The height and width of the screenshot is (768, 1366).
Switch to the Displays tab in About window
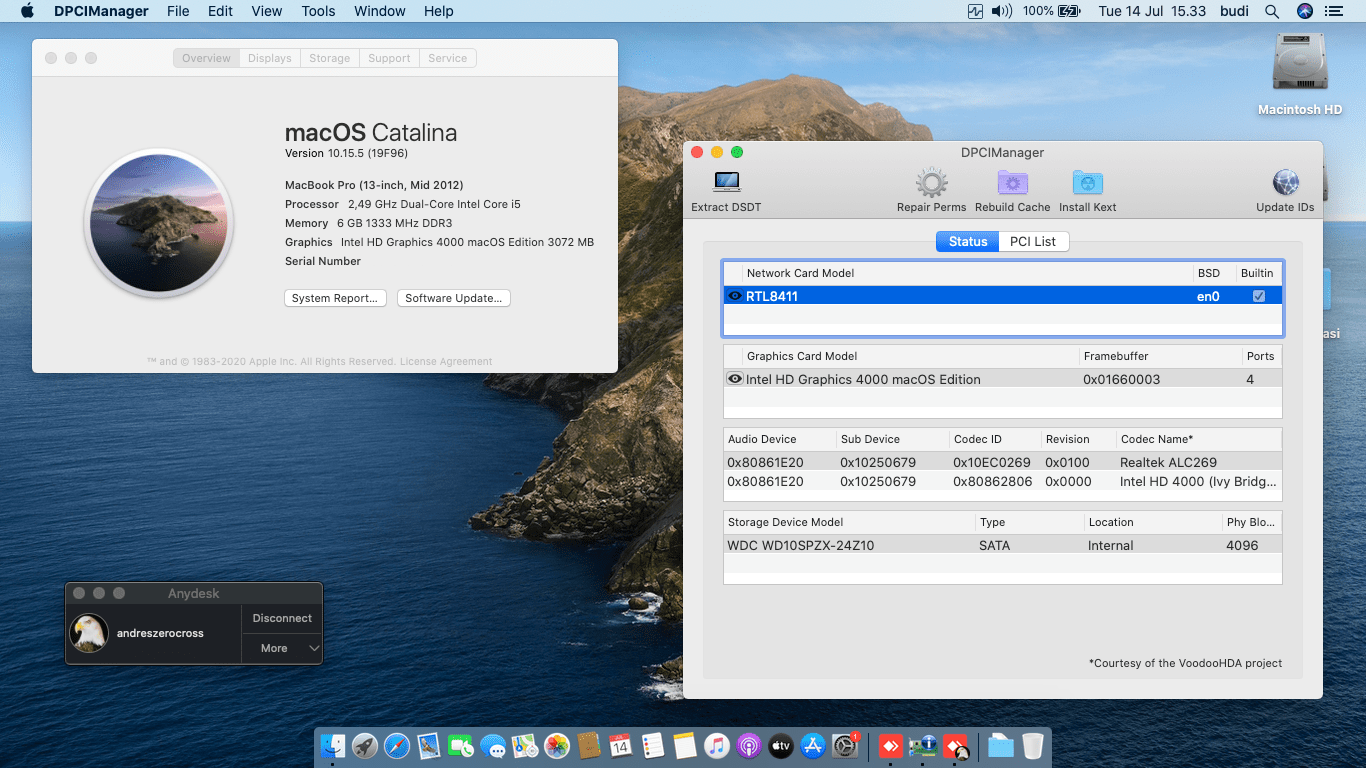pos(269,58)
